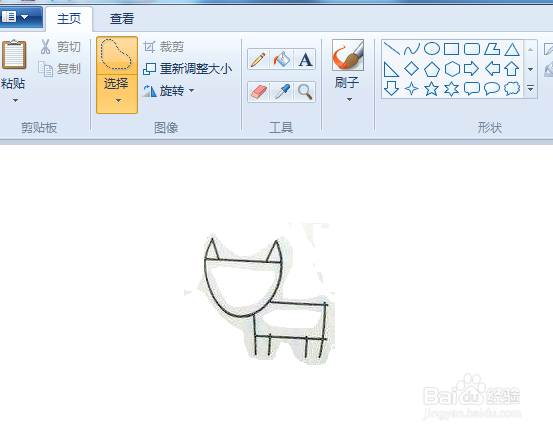
Task: Click the 粘贴 clipboard icon
Action: click(x=14, y=55)
